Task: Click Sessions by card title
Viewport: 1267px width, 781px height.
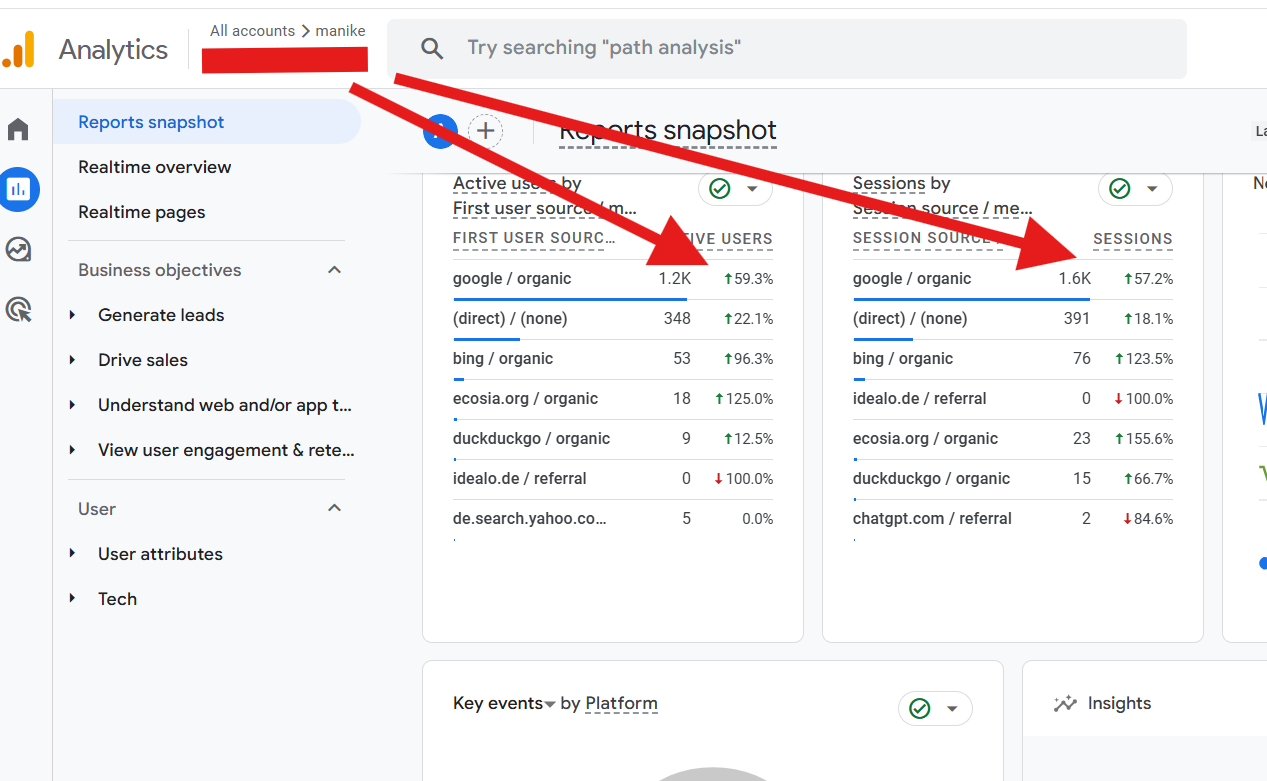Action: 902,184
